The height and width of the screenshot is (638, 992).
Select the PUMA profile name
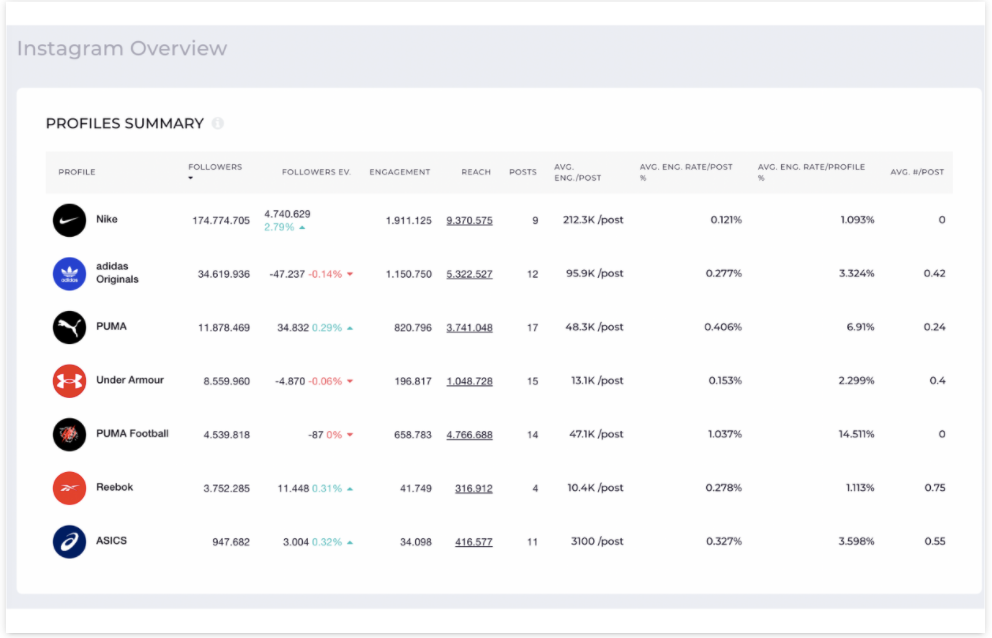click(111, 326)
